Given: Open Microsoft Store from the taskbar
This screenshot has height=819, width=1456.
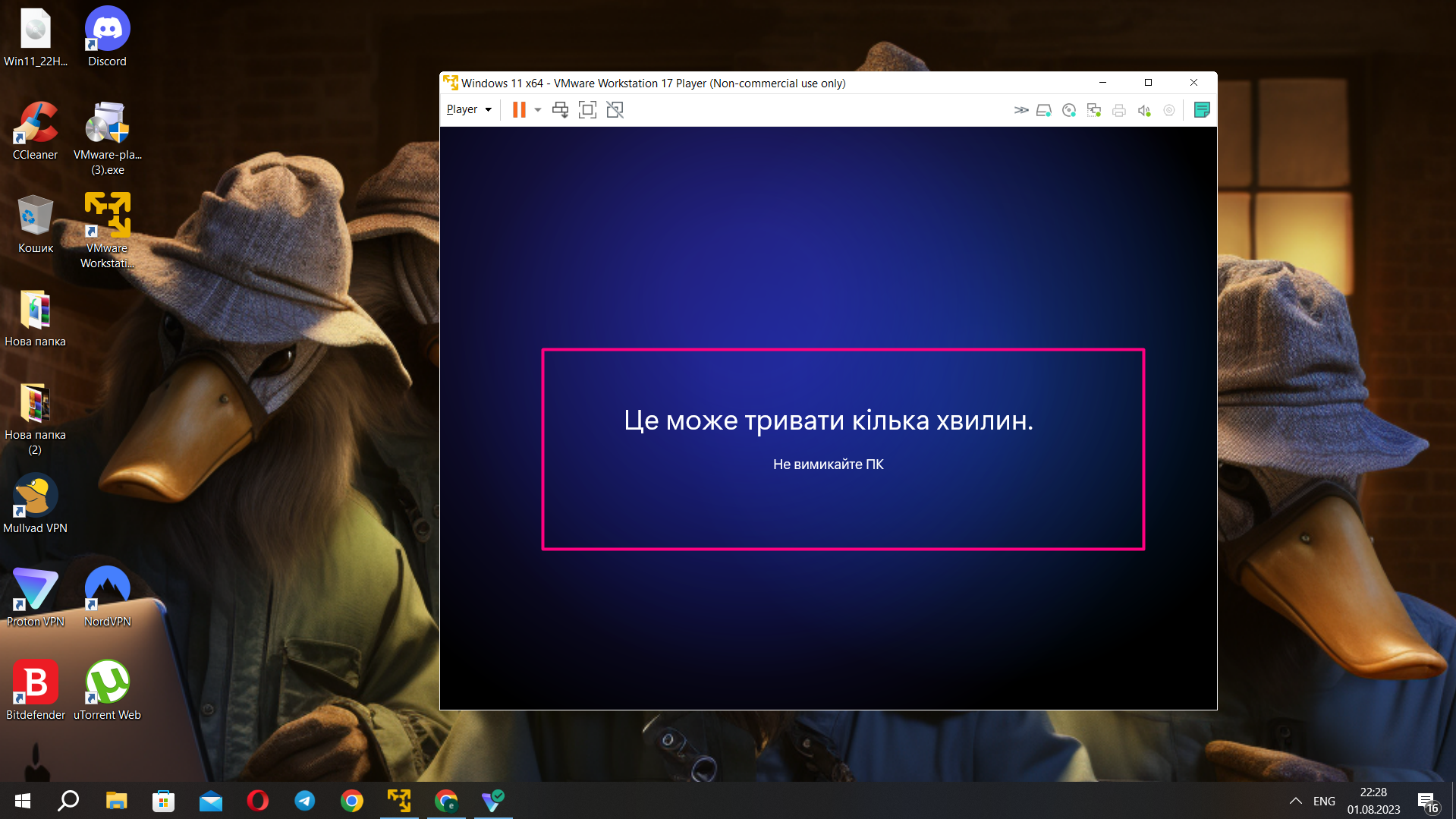Looking at the screenshot, I should (x=163, y=801).
